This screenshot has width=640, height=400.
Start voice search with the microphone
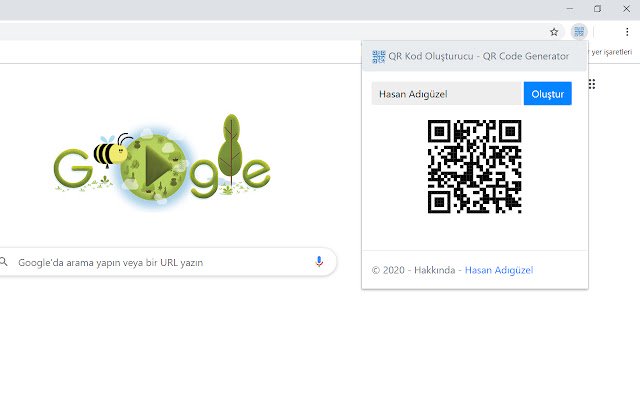(319, 262)
